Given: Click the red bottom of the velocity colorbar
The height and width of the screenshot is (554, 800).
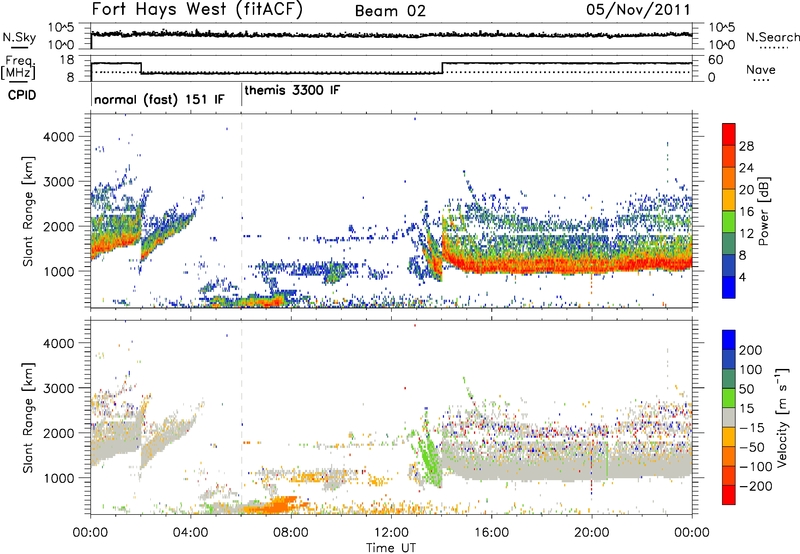Looking at the screenshot, I should 729,495.
